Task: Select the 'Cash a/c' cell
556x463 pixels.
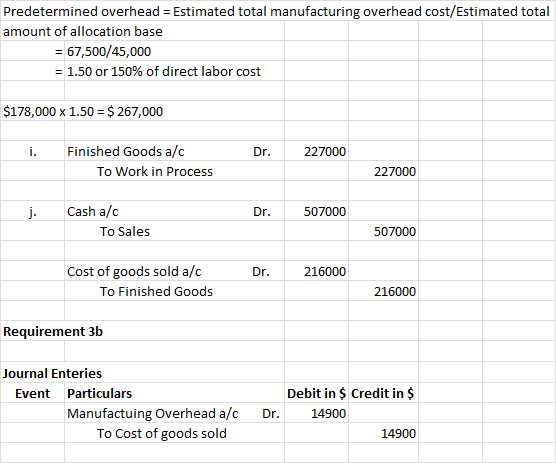Action: pos(93,212)
